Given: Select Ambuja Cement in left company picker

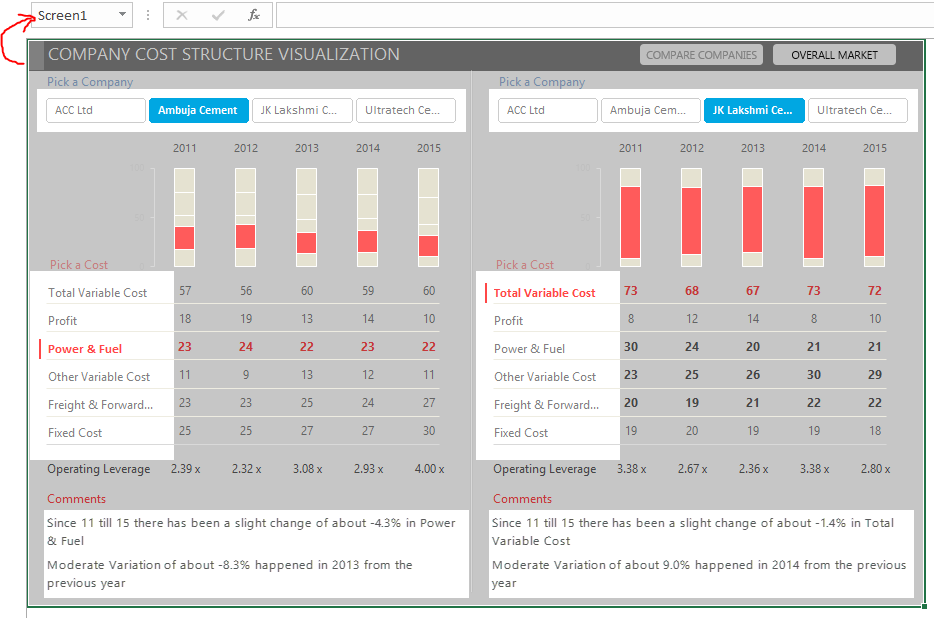Looking at the screenshot, I should click(198, 110).
